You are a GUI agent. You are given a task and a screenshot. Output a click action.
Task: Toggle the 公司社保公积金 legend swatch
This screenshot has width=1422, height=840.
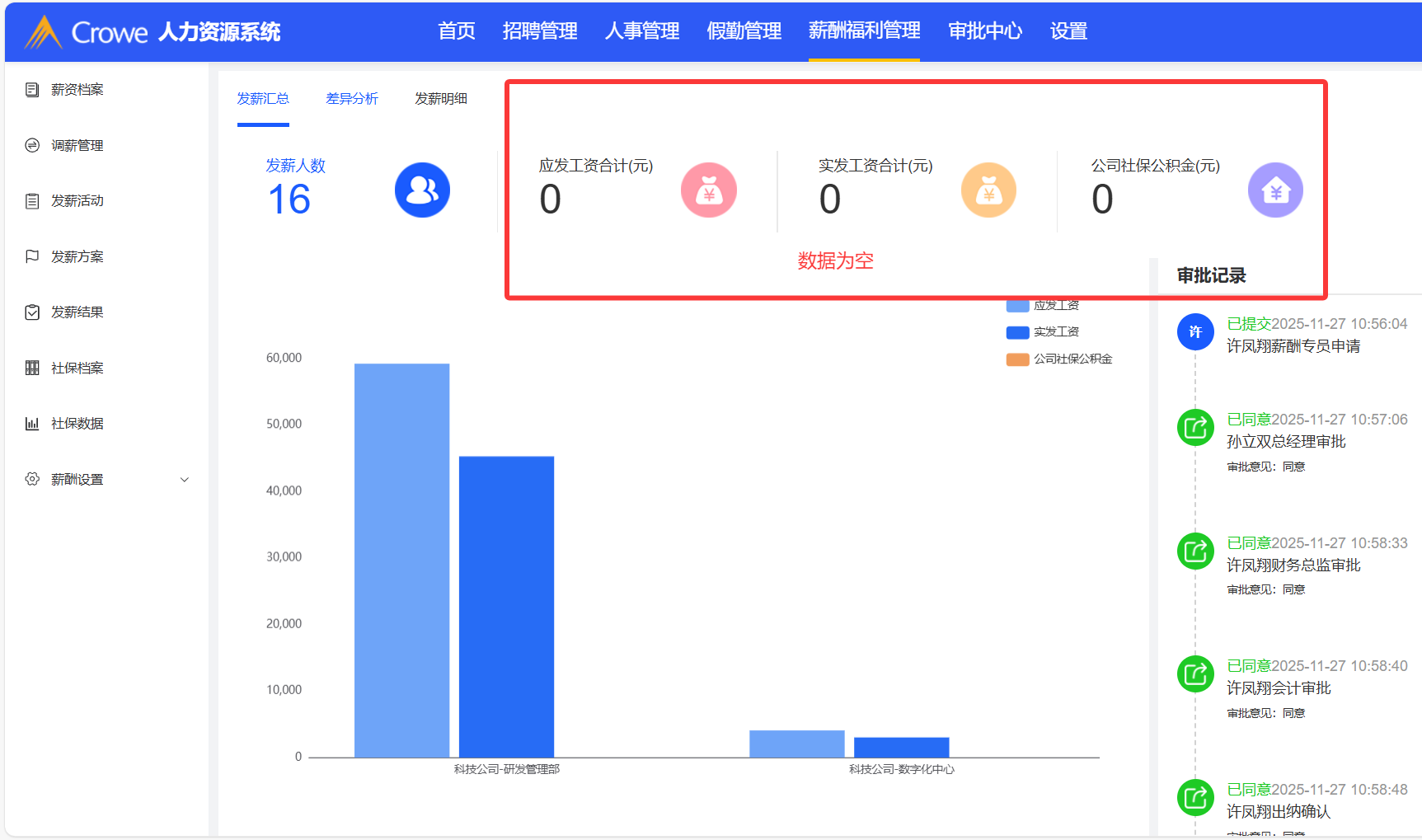pyautogui.click(x=1018, y=359)
